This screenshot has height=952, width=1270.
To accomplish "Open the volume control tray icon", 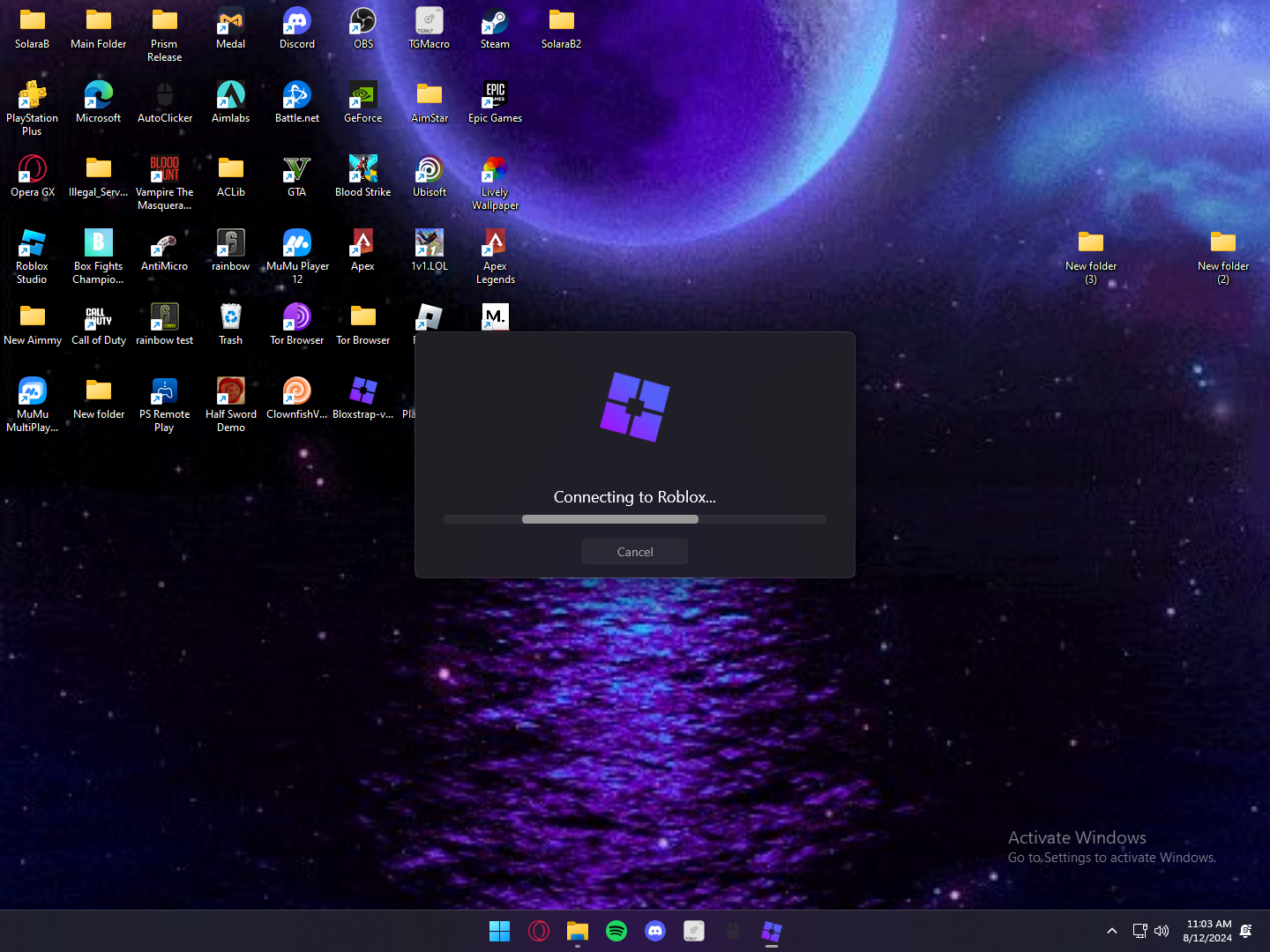I will click(1162, 931).
